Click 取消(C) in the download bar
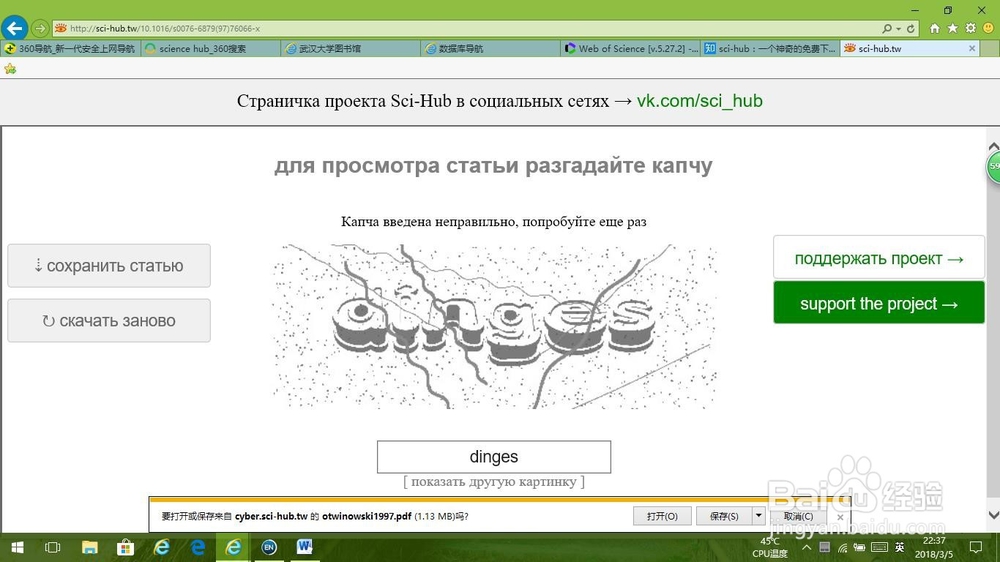 point(798,516)
